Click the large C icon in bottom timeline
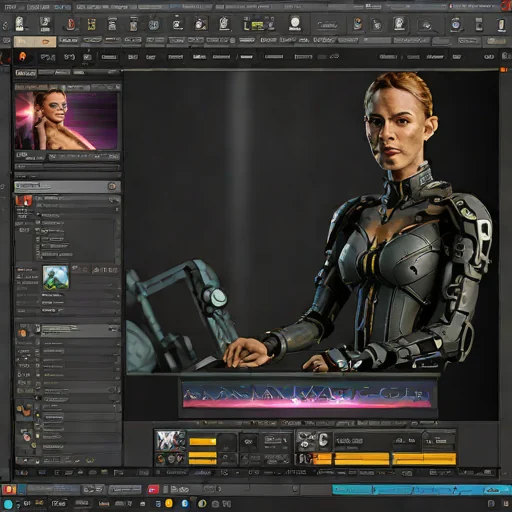The image size is (512, 512). (x=323, y=440)
